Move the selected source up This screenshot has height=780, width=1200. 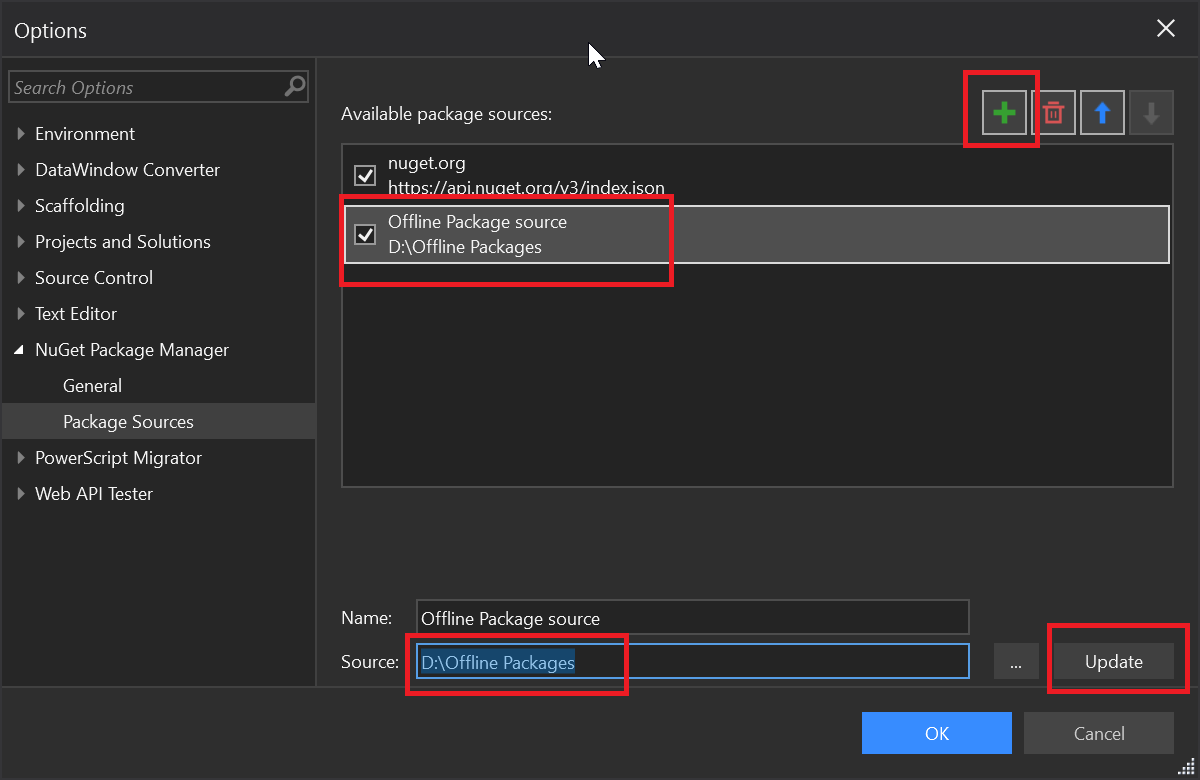[1102, 112]
